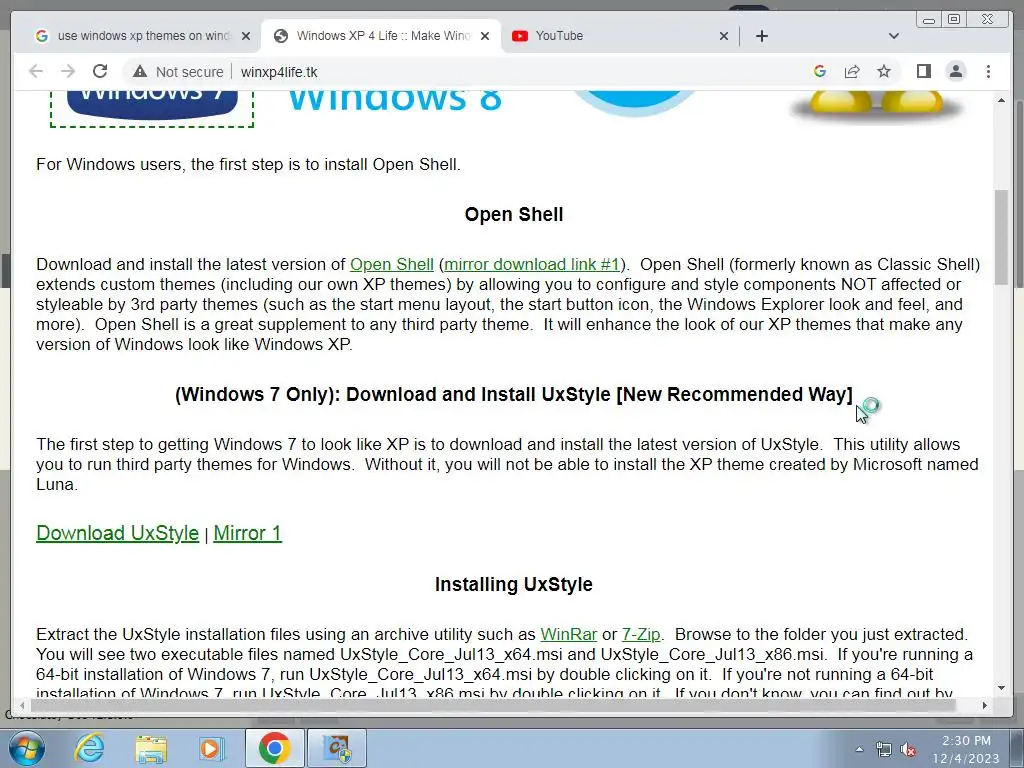
Task: Click the horizontal scrollbar left arrow
Action: point(22,705)
